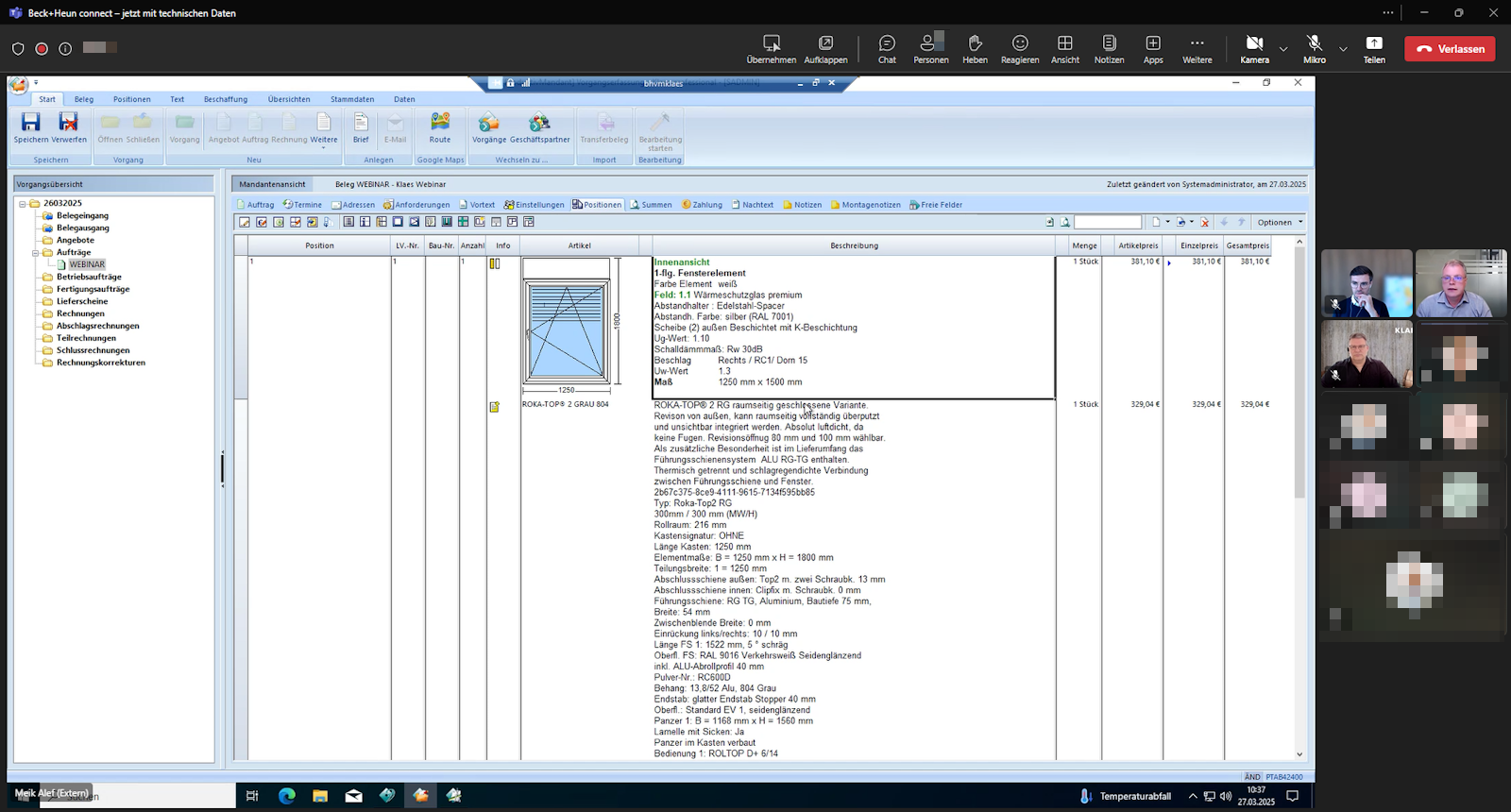Select WEBINAR under Aufträge in tree
The image size is (1511, 812).
87,264
